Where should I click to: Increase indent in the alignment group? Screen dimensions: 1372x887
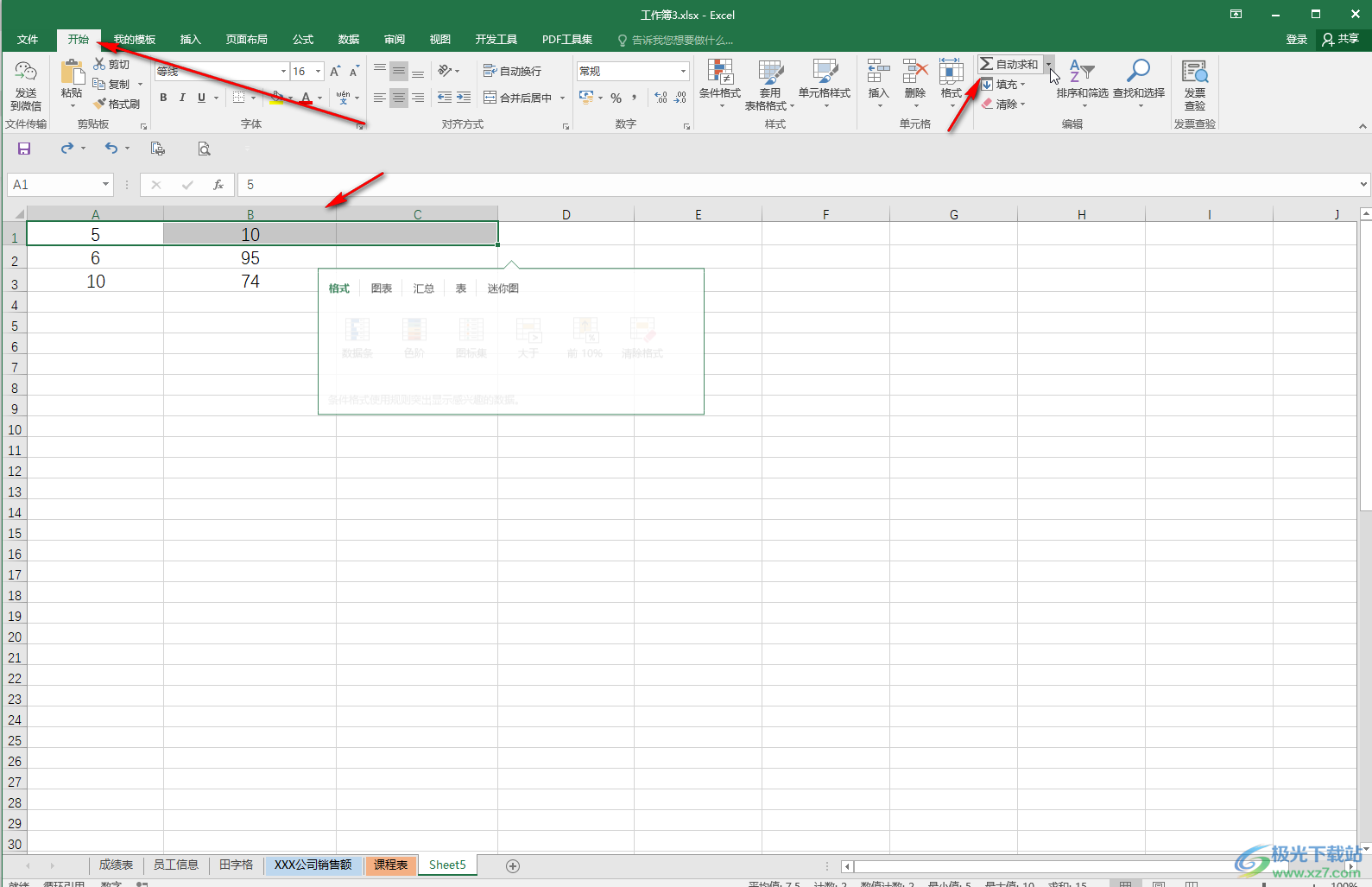(x=464, y=98)
